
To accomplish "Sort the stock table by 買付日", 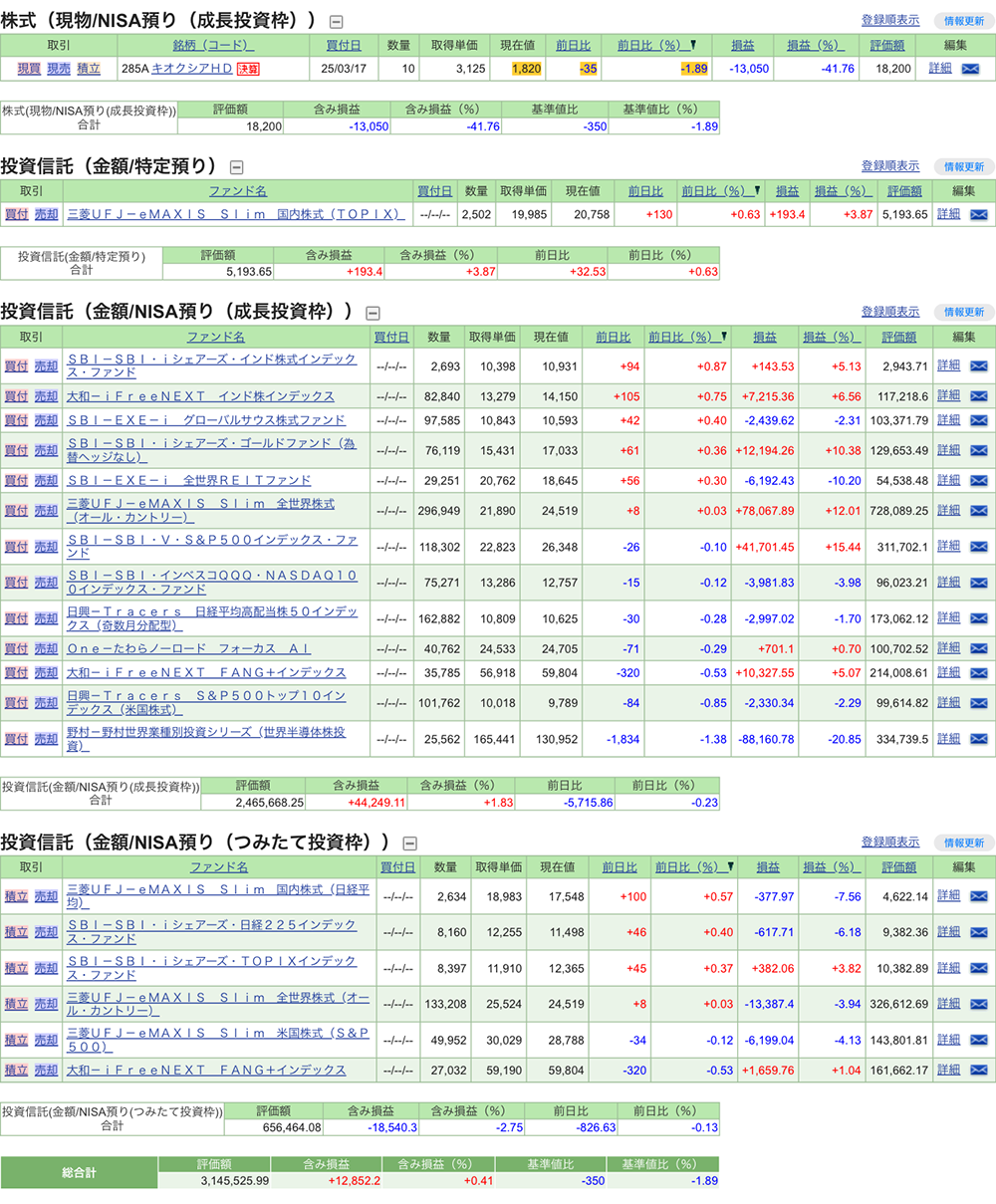I will (x=344, y=45).
